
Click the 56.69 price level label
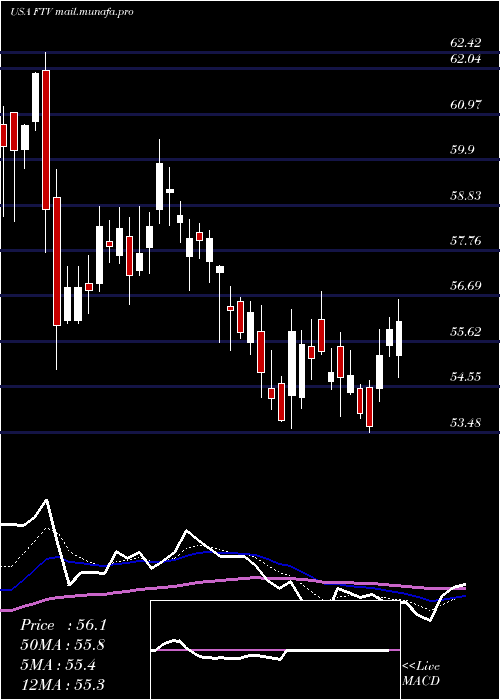pyautogui.click(x=466, y=286)
